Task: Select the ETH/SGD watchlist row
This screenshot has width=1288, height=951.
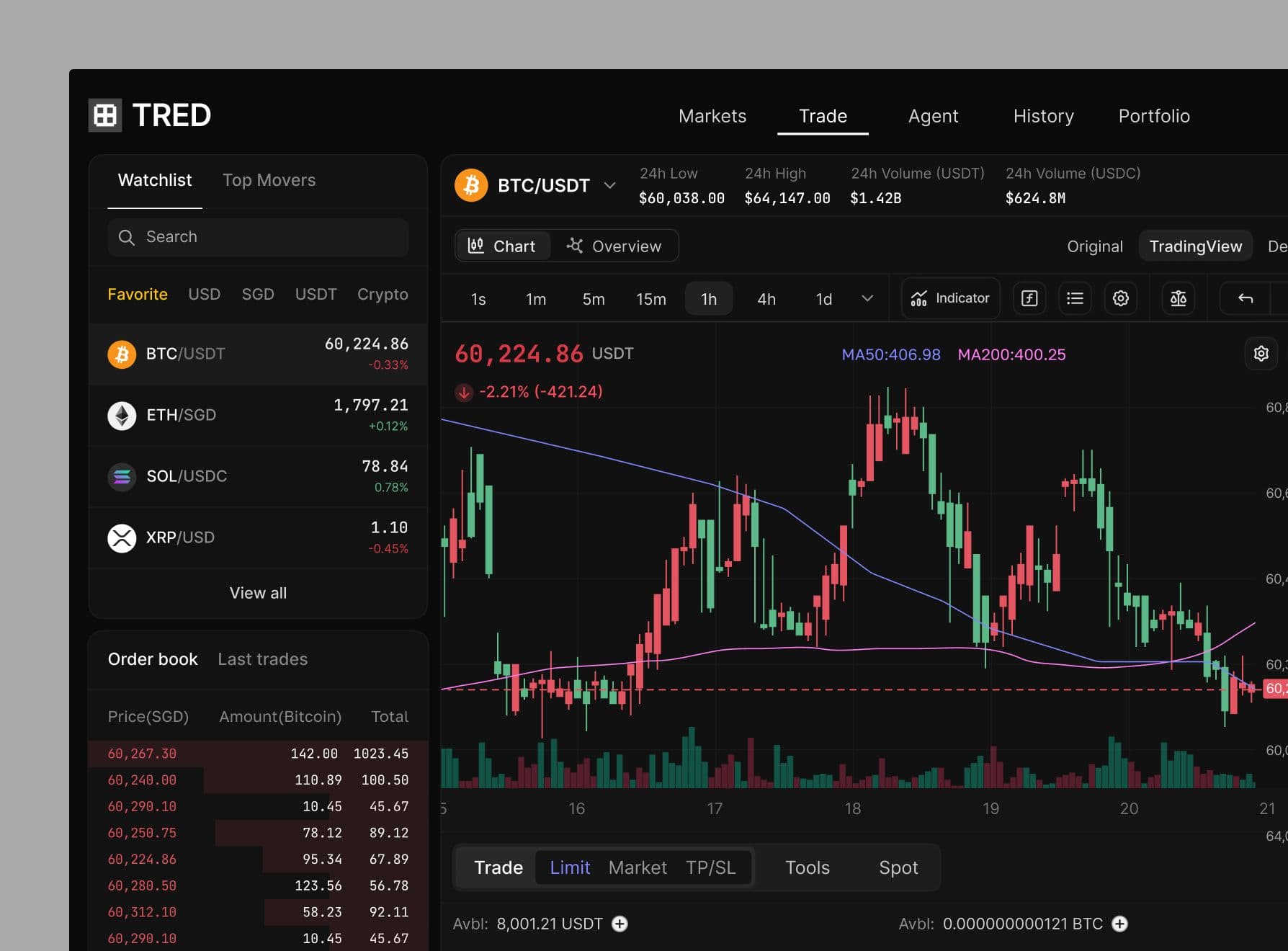Action: coord(258,416)
